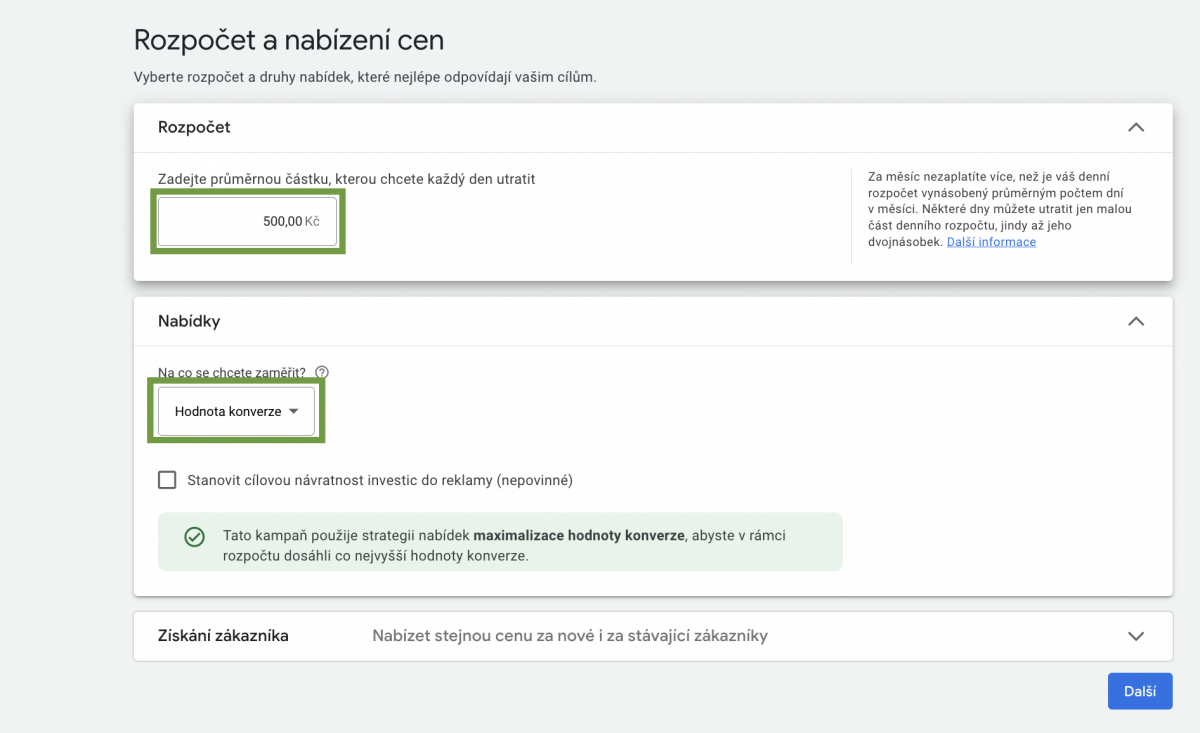Click the 'Stanovit cílovou návratnost investic' checkbox label
Viewport: 1200px width, 733px height.
(379, 480)
